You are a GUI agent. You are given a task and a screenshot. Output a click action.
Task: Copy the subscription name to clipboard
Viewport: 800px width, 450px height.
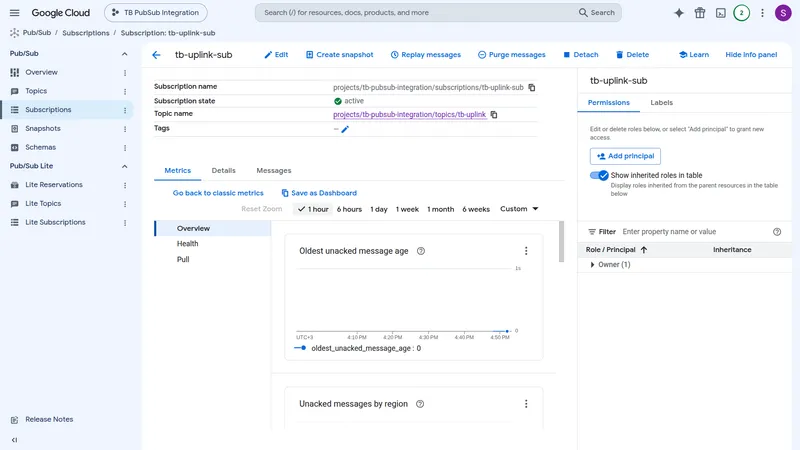532,87
